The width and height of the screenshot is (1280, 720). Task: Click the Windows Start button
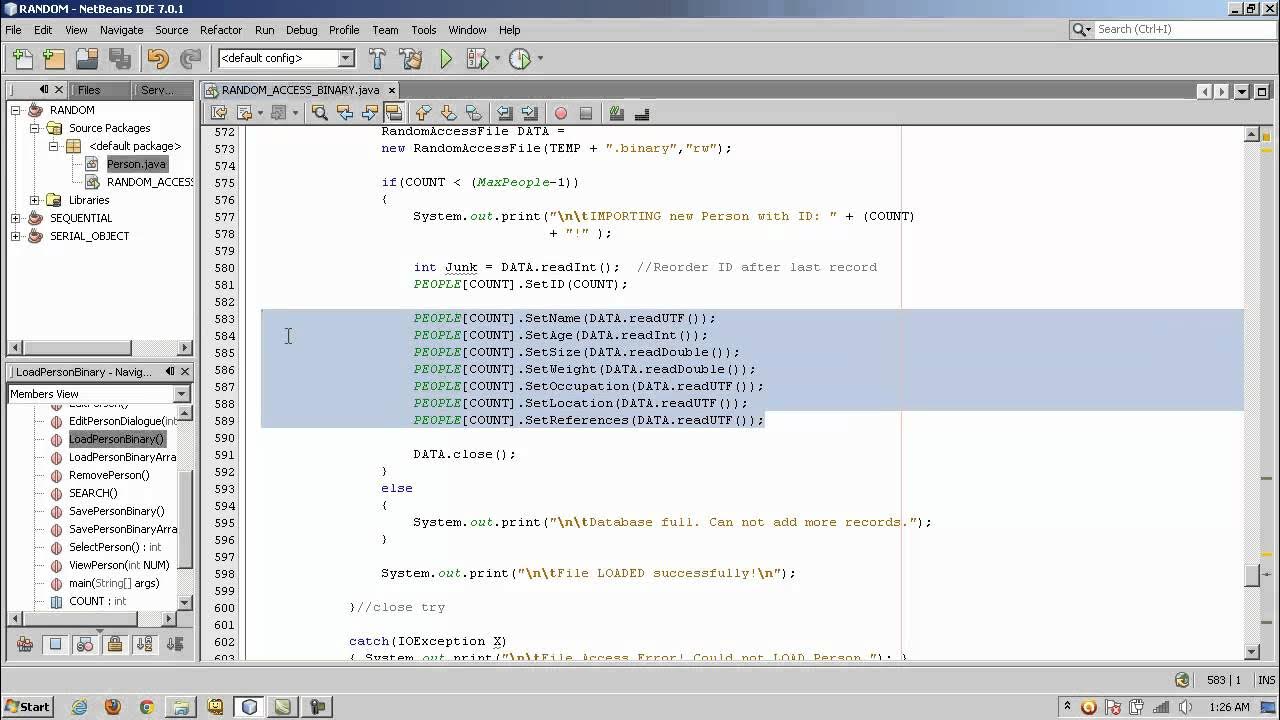click(27, 706)
